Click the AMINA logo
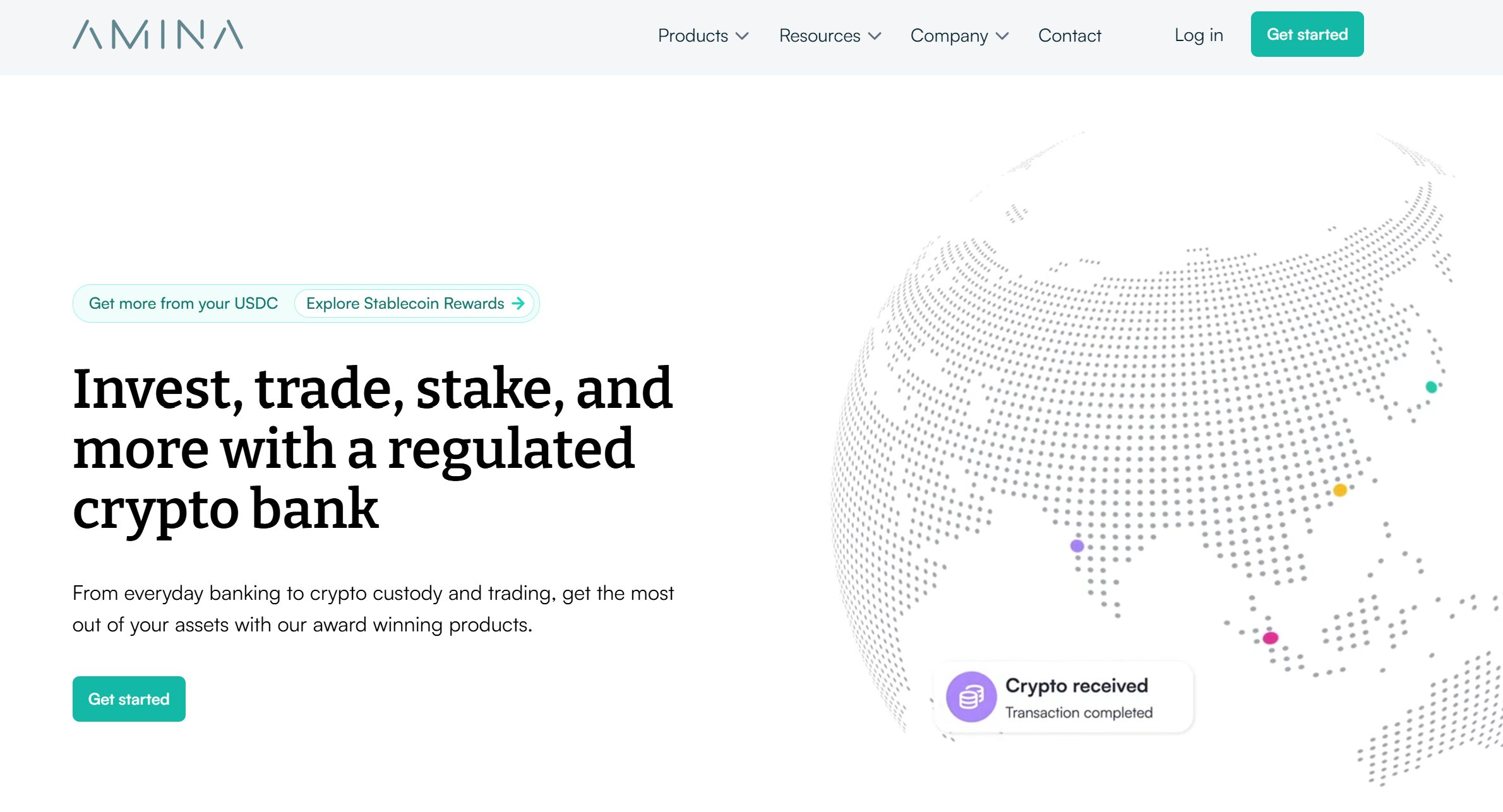 [158, 35]
